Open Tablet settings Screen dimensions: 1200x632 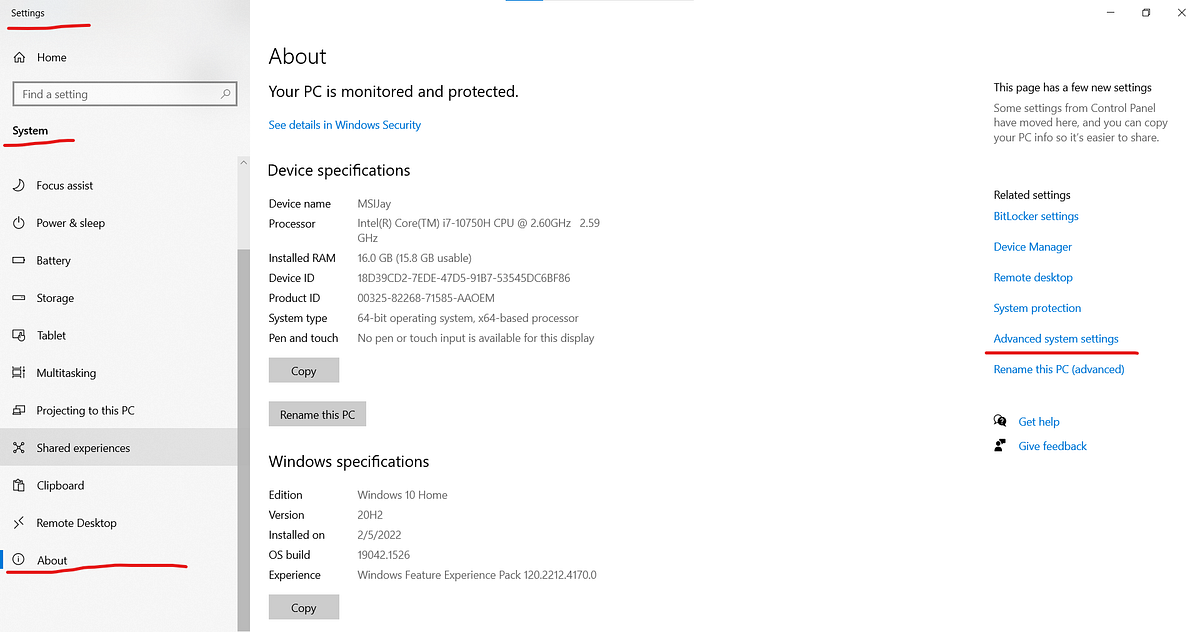[51, 335]
